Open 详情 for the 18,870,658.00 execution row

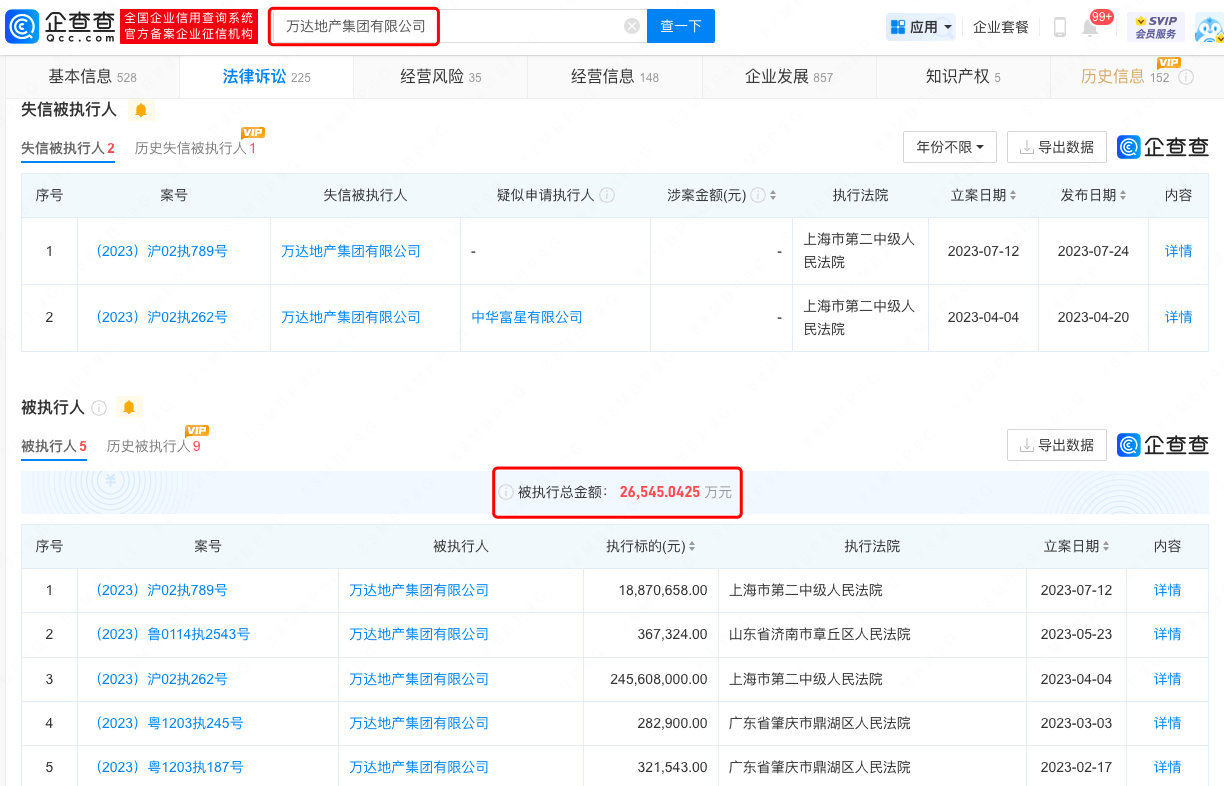point(1168,590)
